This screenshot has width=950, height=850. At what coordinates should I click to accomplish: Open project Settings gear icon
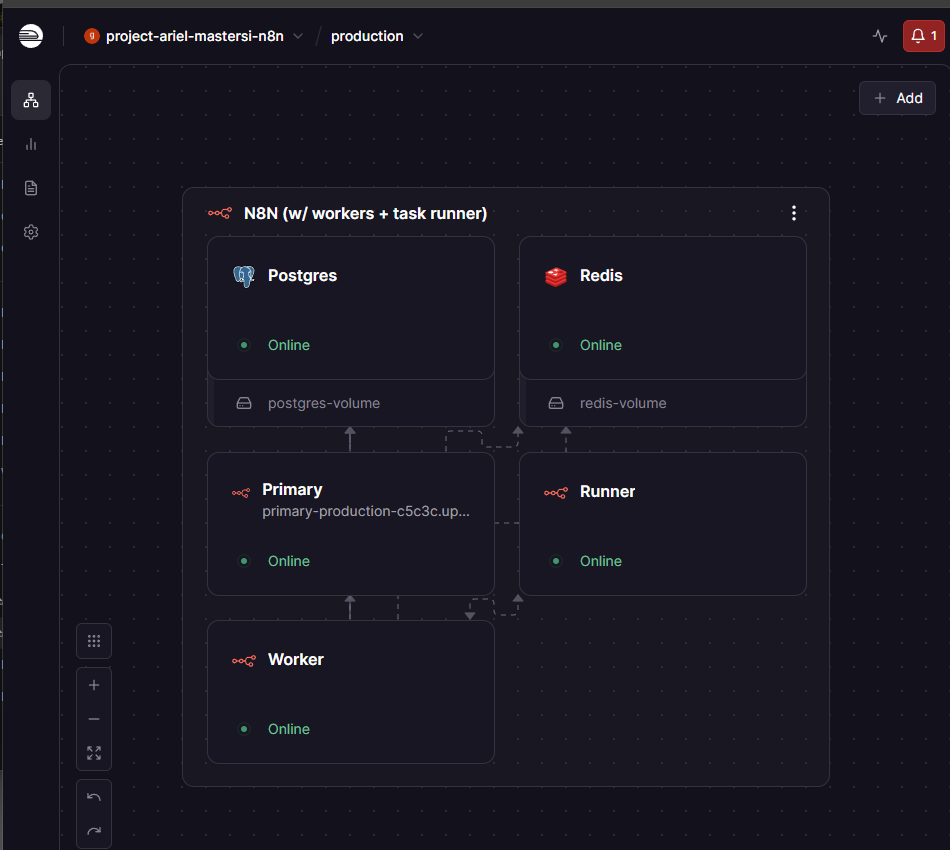pyautogui.click(x=31, y=232)
